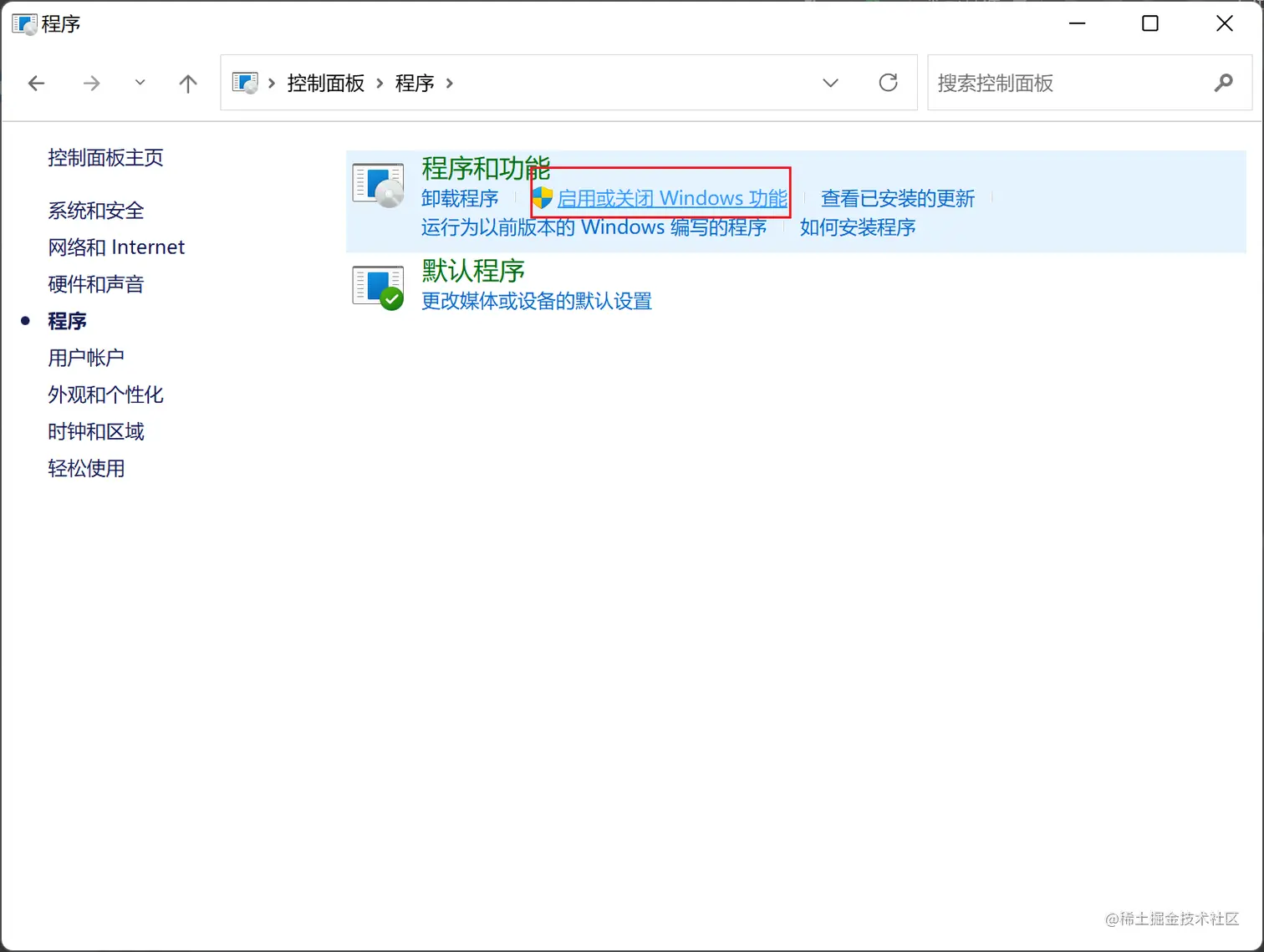Open recent locations dropdown chevron
The width and height of the screenshot is (1264, 952).
coord(140,82)
